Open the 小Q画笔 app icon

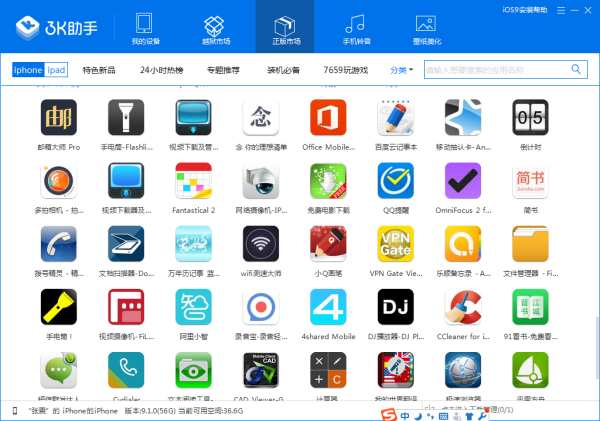pyautogui.click(x=328, y=243)
